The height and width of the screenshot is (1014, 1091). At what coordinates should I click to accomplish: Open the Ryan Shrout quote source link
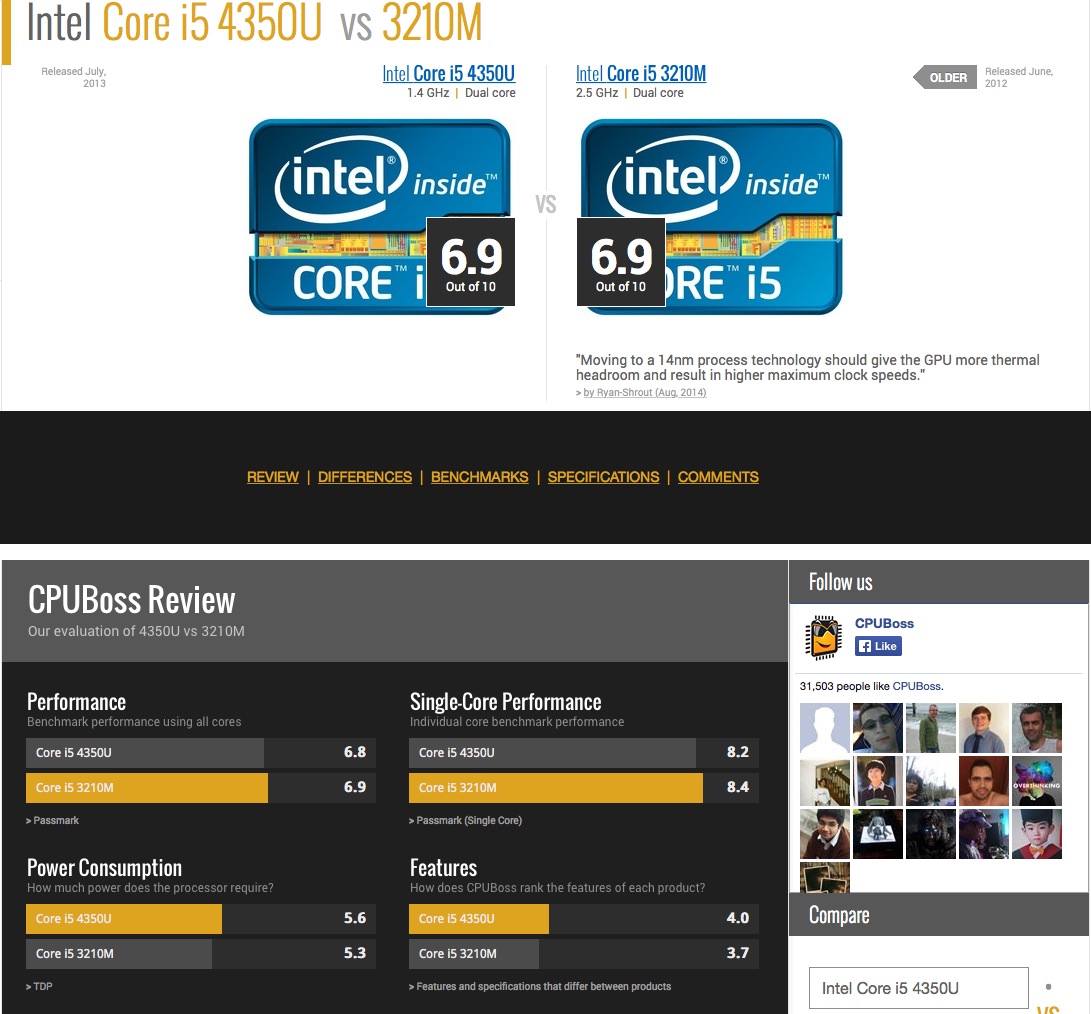[x=644, y=393]
